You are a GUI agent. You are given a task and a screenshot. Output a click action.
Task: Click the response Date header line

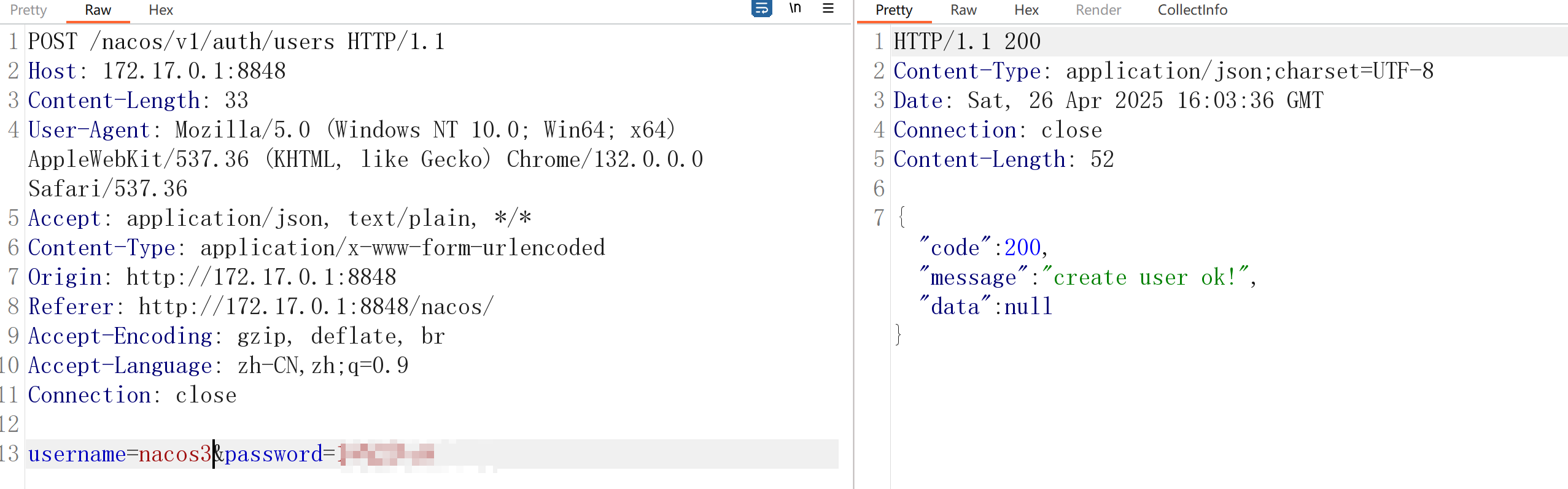click(1108, 101)
